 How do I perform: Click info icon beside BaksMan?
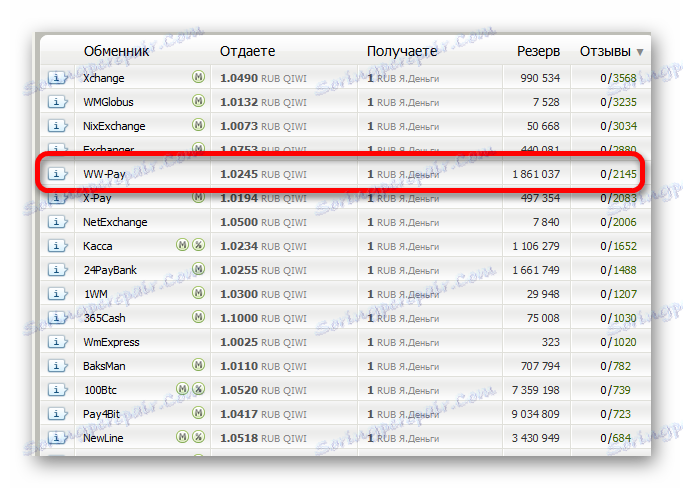pos(57,366)
